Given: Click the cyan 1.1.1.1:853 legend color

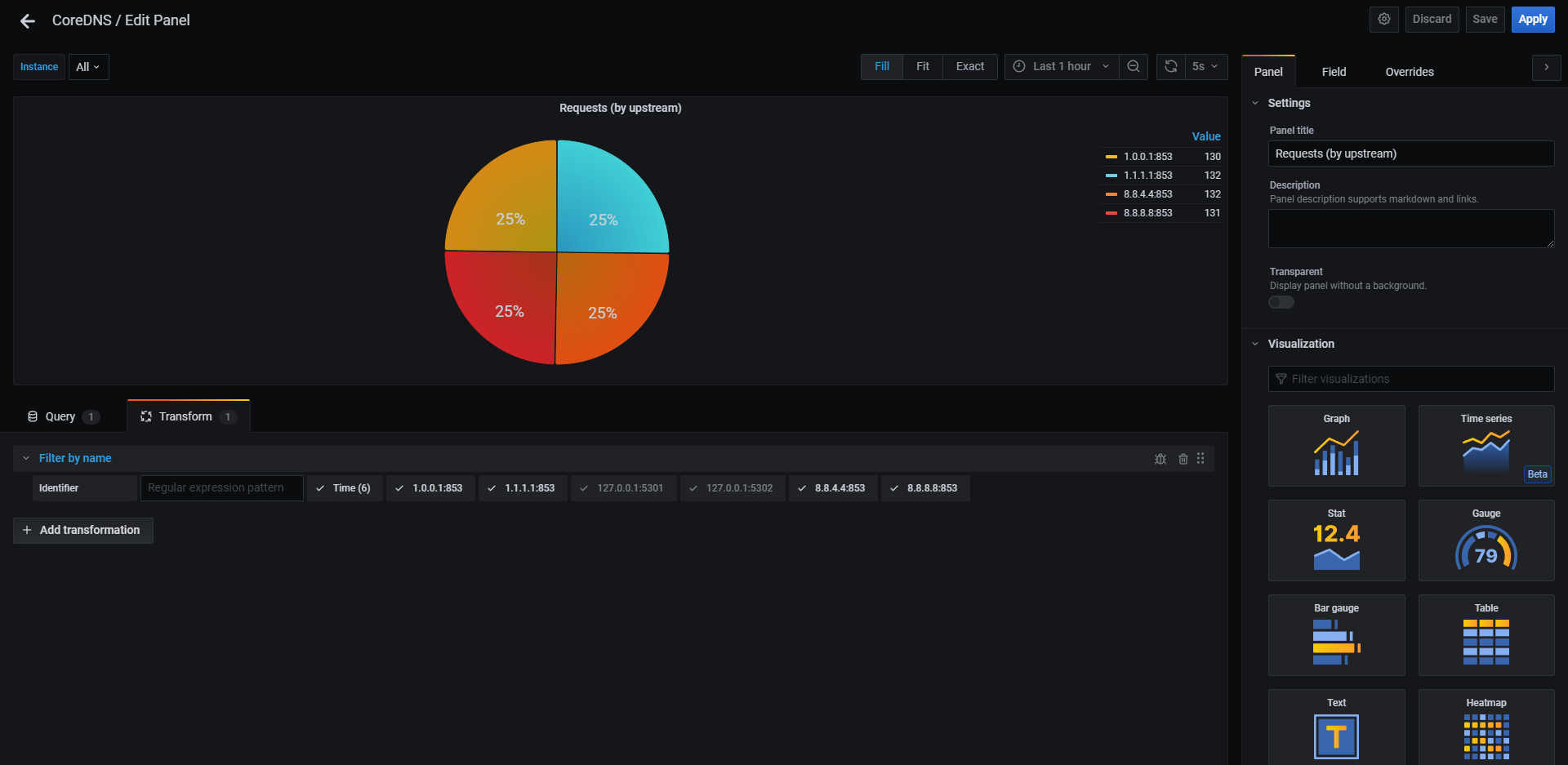Looking at the screenshot, I should click(1111, 176).
